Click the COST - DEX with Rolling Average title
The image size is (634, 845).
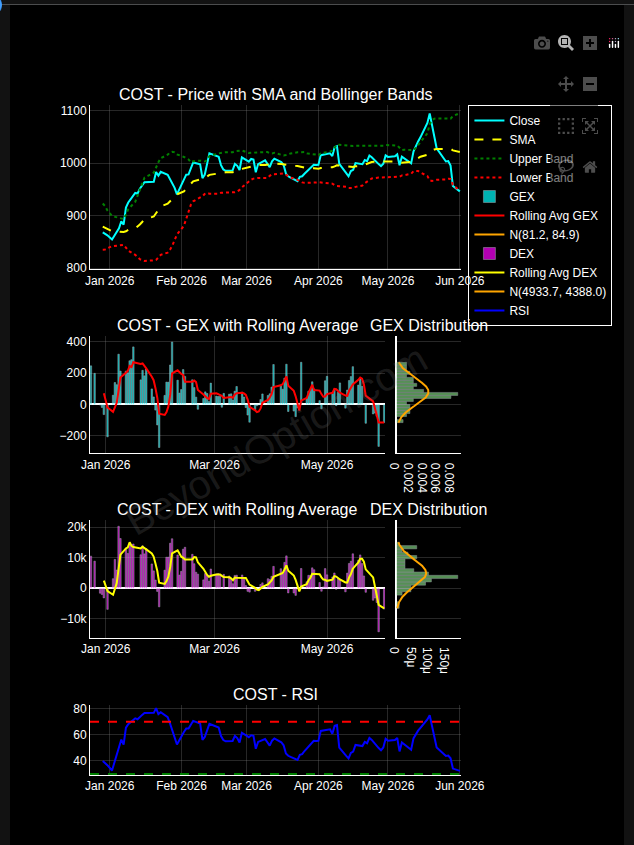pyautogui.click(x=237, y=509)
